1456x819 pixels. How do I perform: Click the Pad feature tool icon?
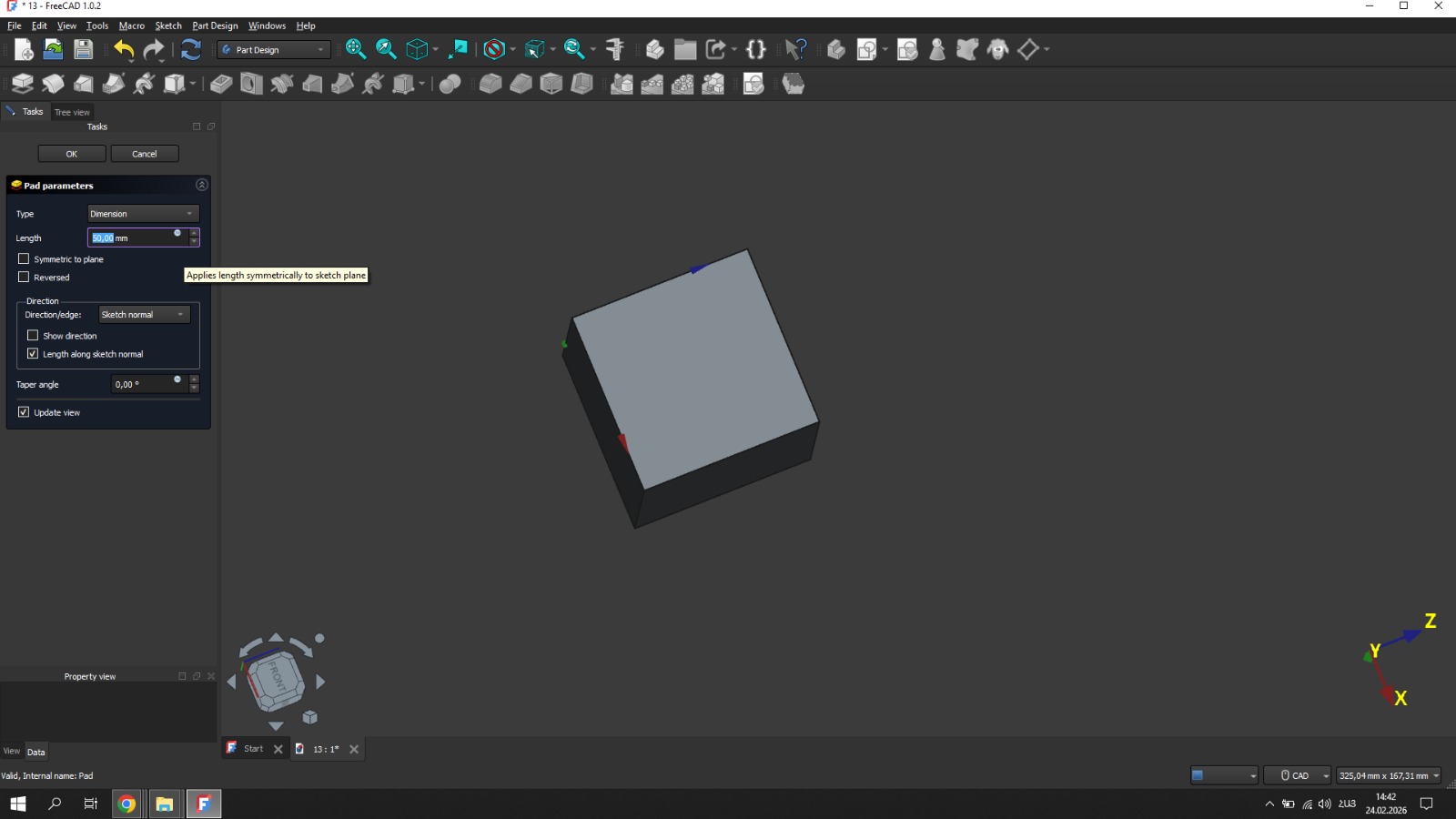[23, 84]
